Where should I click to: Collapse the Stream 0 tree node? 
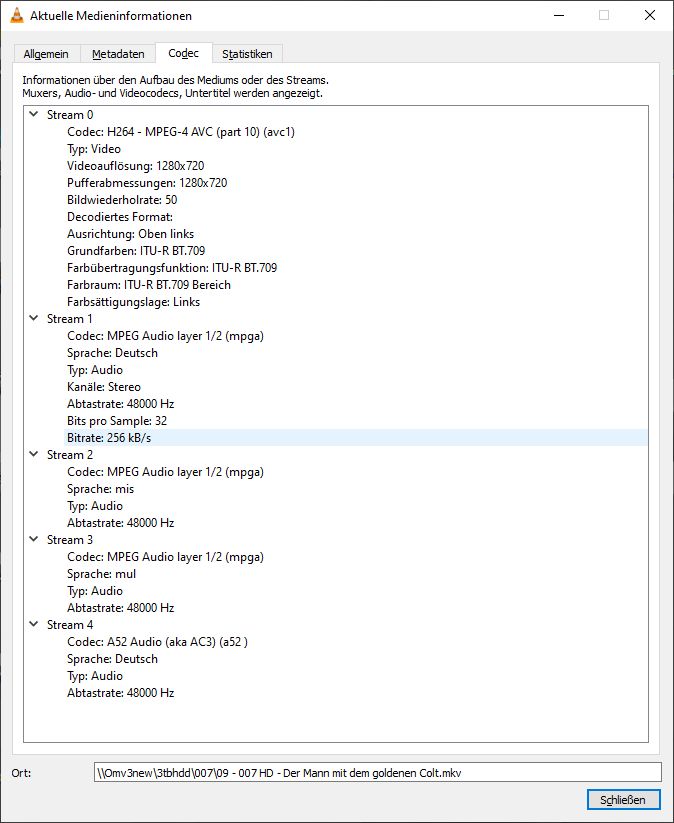(33, 115)
